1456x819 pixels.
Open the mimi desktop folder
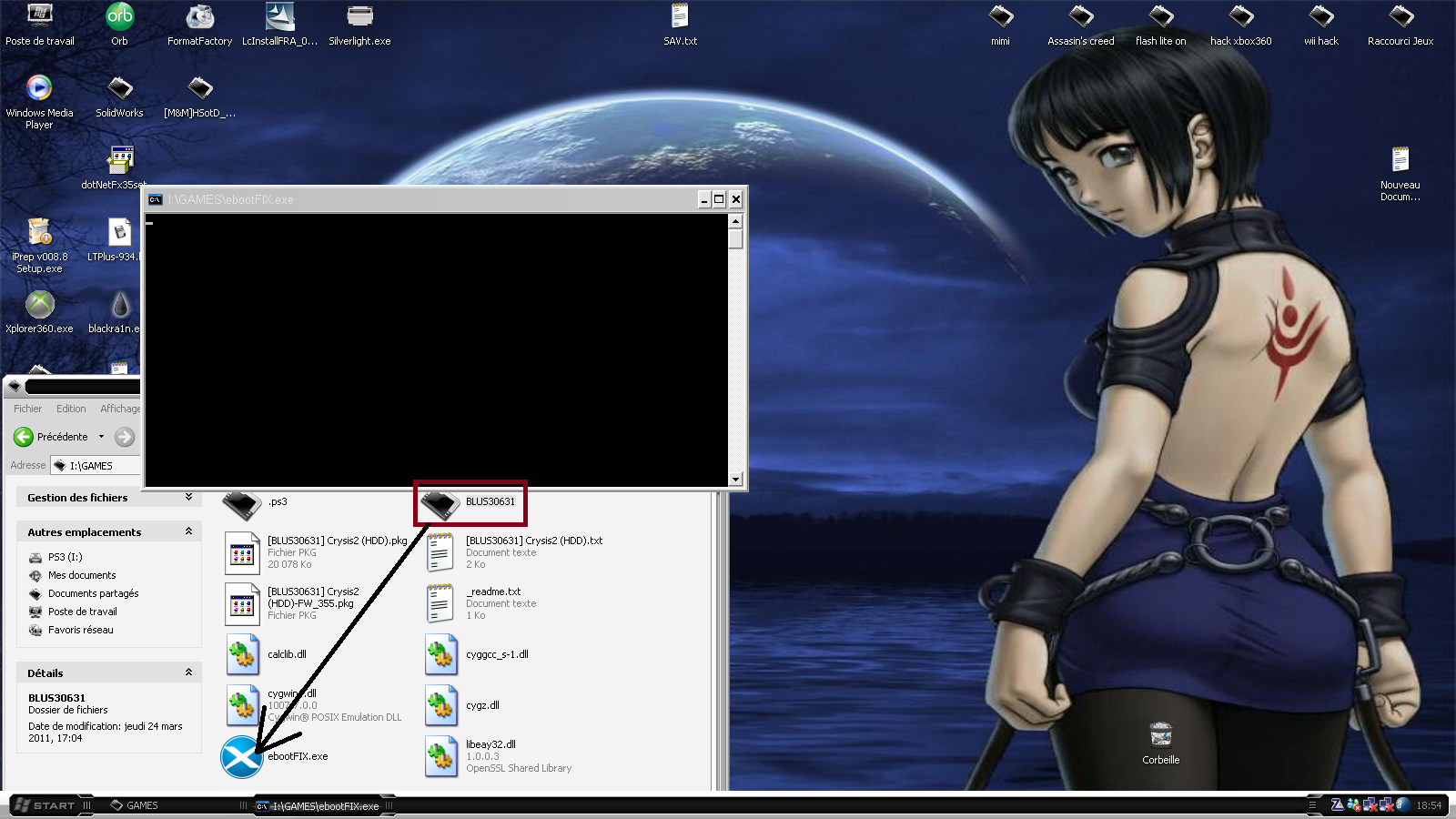click(x=1000, y=25)
